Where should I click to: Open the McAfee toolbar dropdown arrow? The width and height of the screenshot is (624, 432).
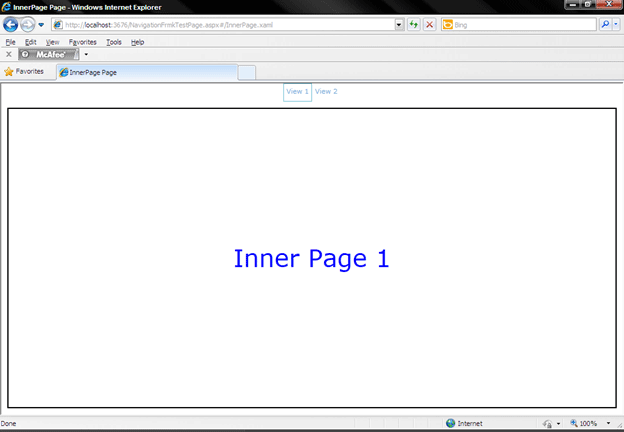coord(86,54)
